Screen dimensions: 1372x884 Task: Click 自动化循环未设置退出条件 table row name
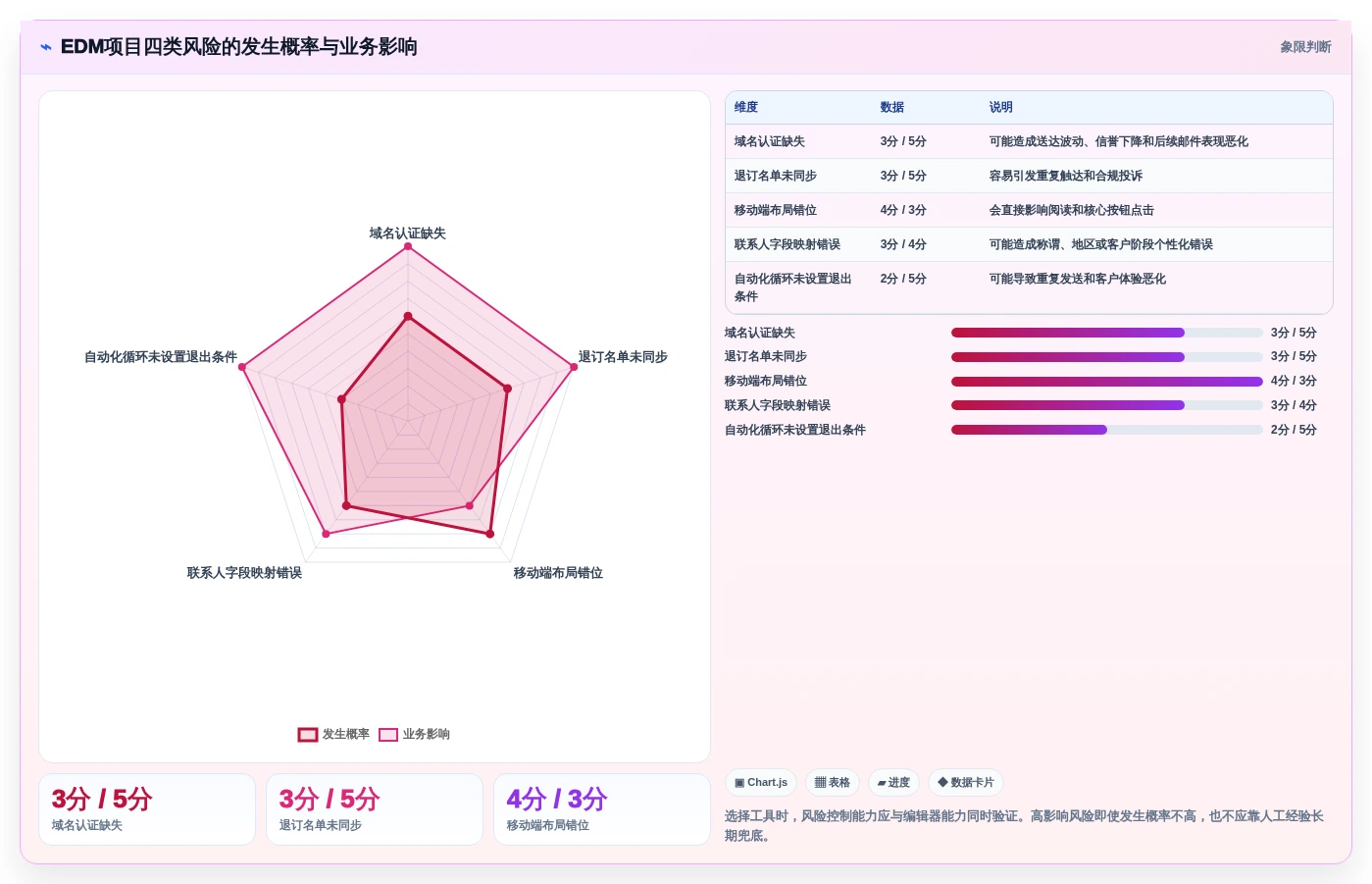pos(793,287)
